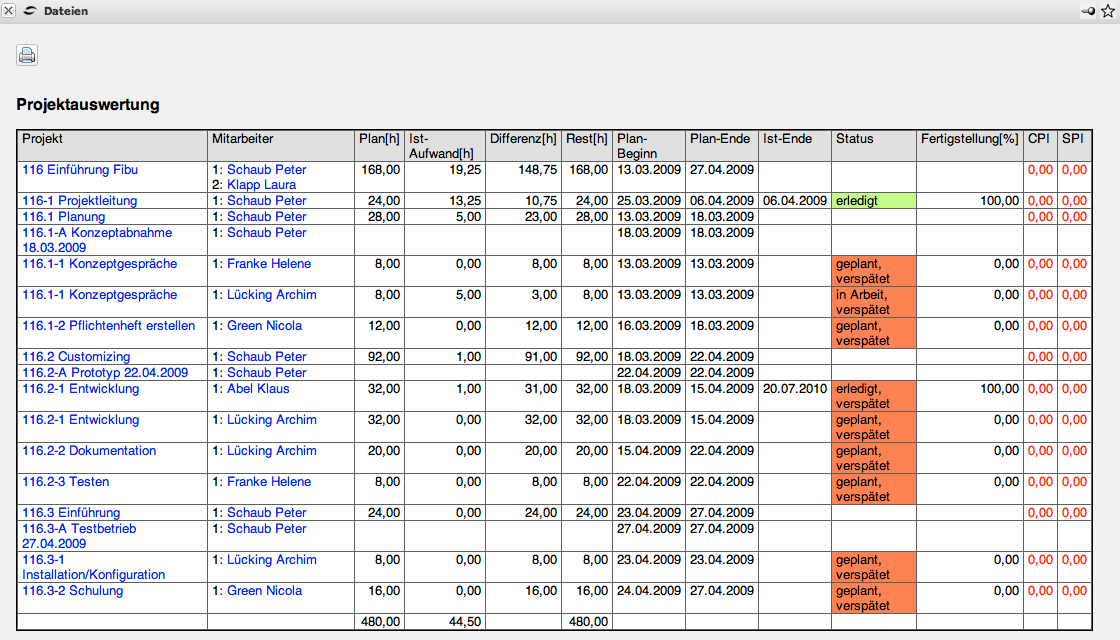Viewport: 1120px width, 640px height.
Task: Click the Plan total 480,00 cell
Action: [380, 622]
